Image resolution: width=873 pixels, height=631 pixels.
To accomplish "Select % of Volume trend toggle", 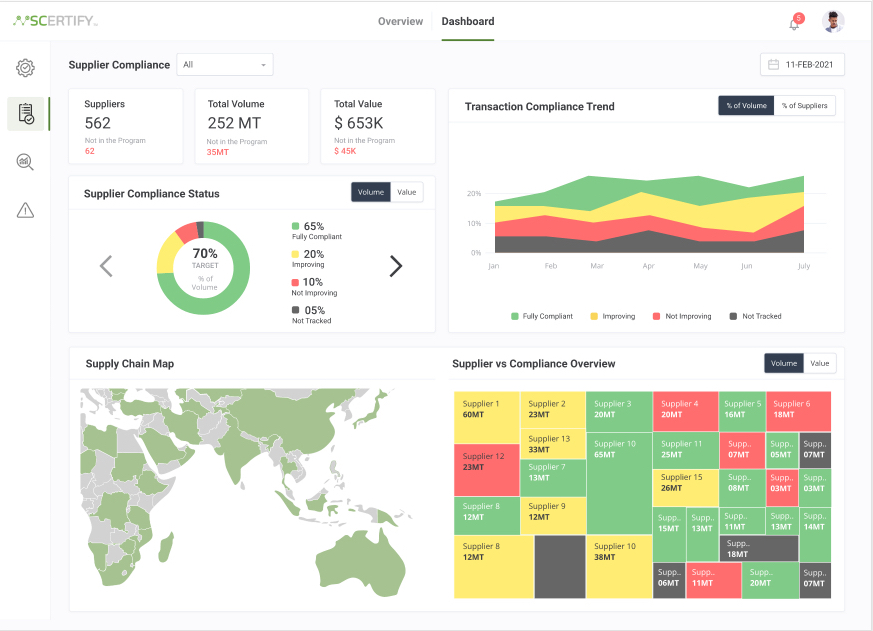I will tap(746, 105).
